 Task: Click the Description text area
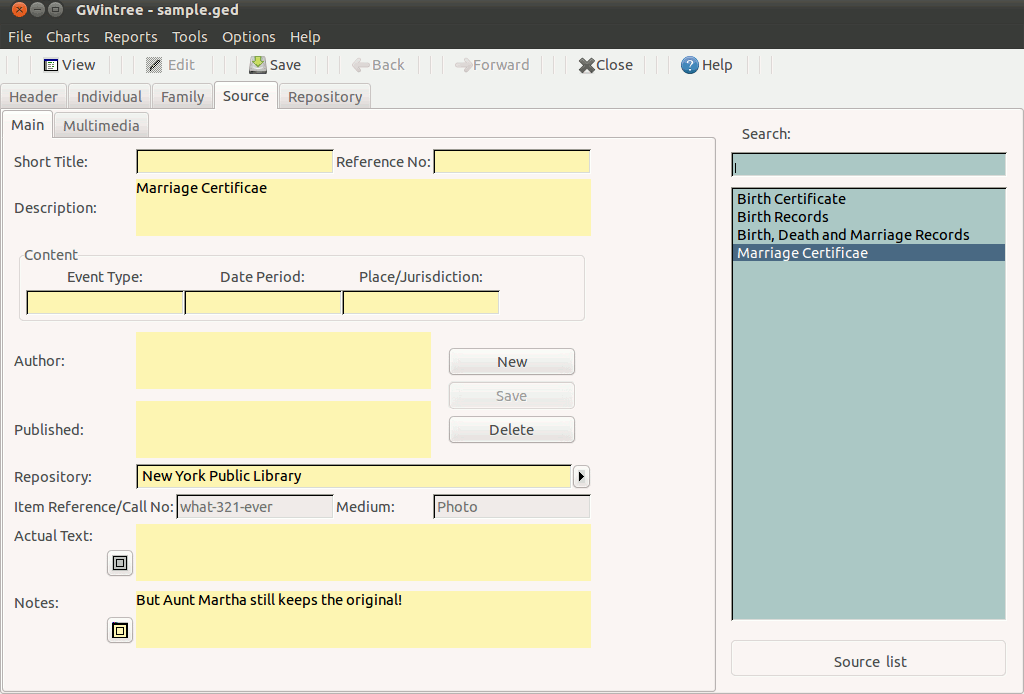coord(363,208)
